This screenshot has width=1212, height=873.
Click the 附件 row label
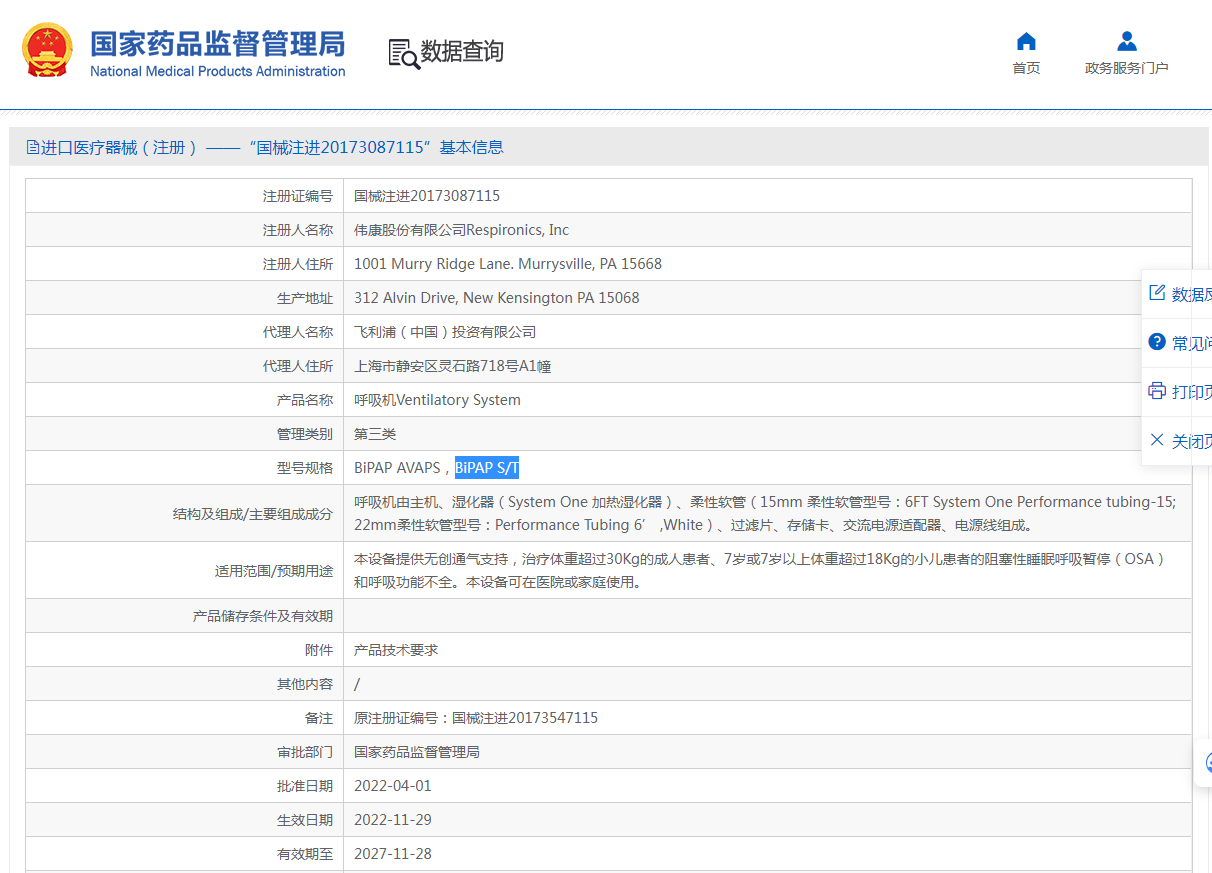coord(319,650)
